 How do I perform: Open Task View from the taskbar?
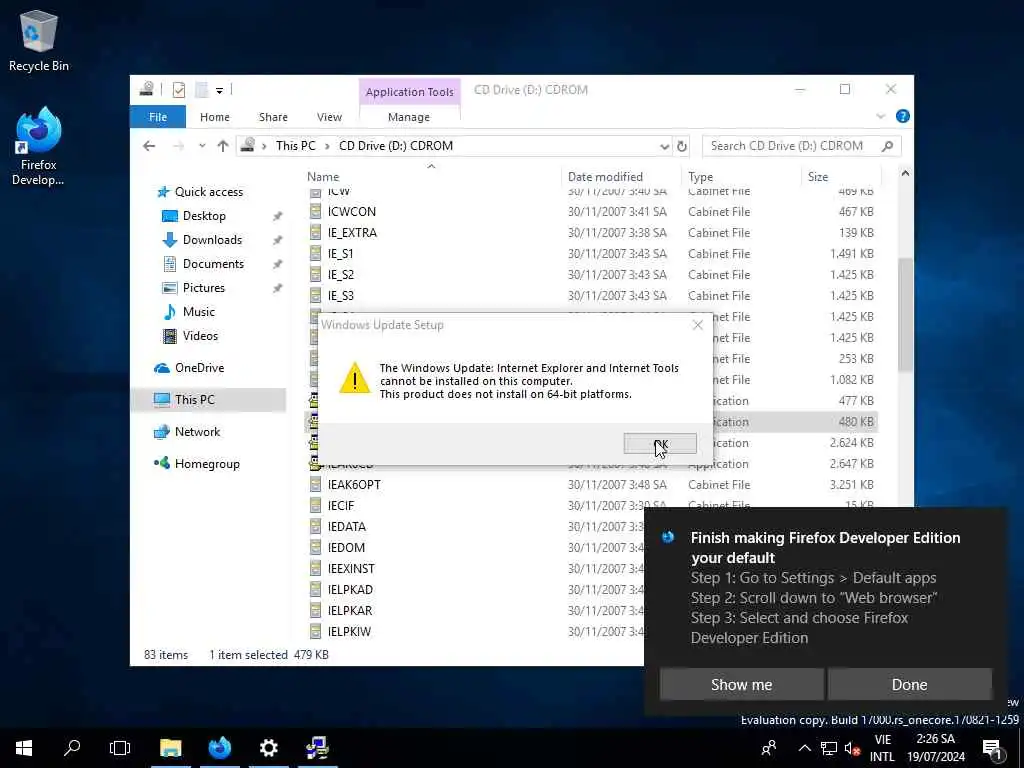tap(120, 748)
